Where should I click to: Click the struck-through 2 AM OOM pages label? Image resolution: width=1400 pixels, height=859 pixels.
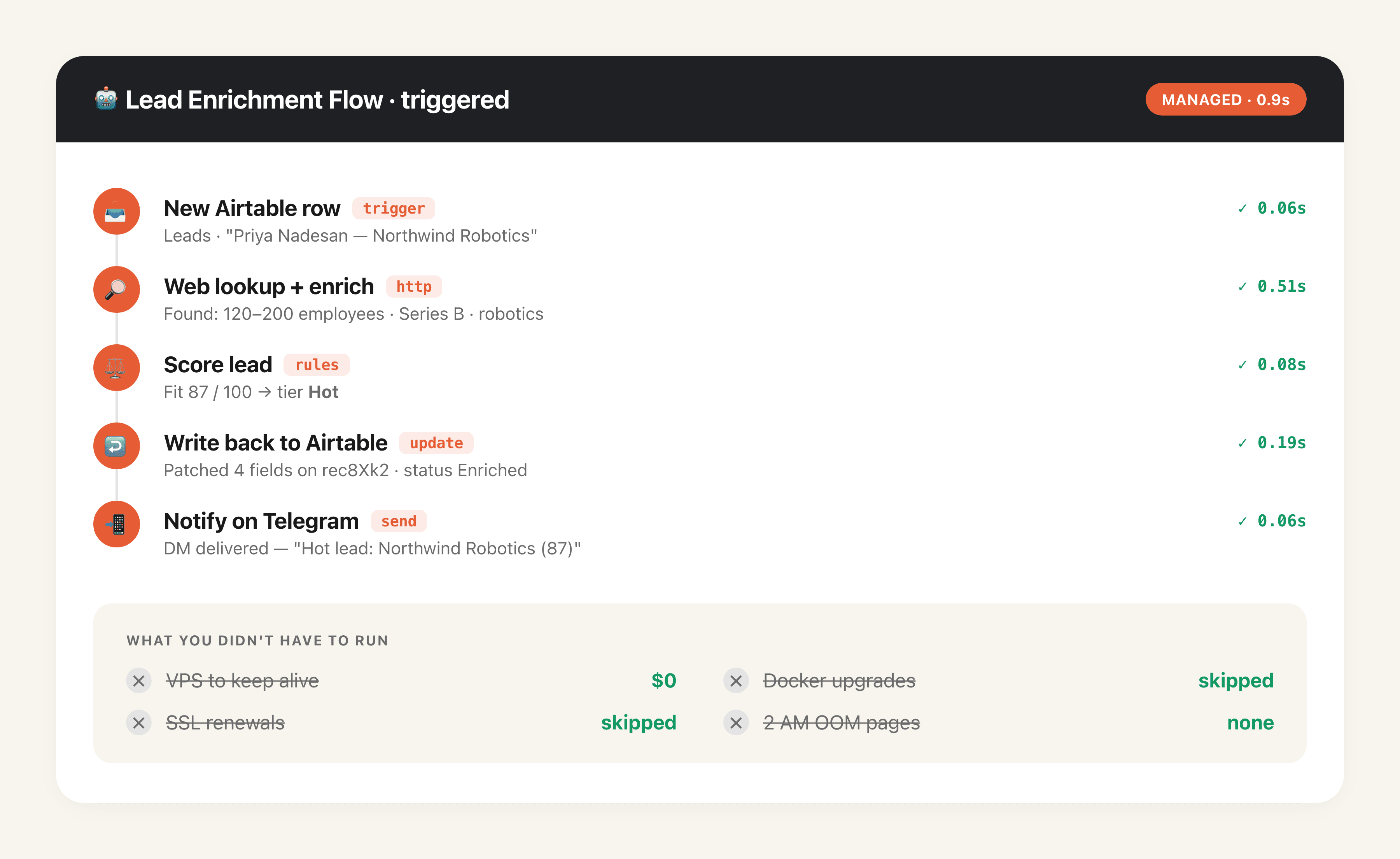point(842,722)
